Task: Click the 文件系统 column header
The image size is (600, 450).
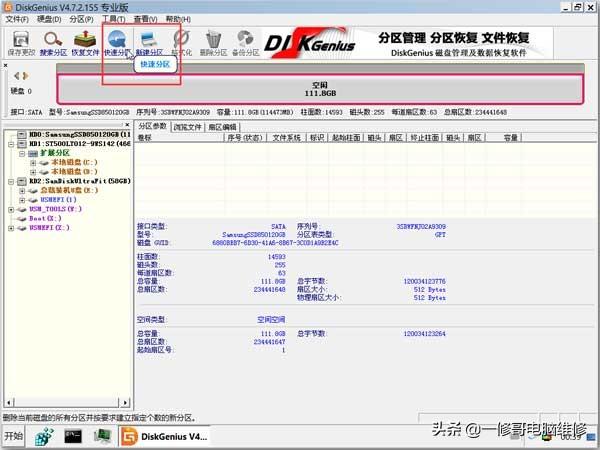Action: coord(287,137)
